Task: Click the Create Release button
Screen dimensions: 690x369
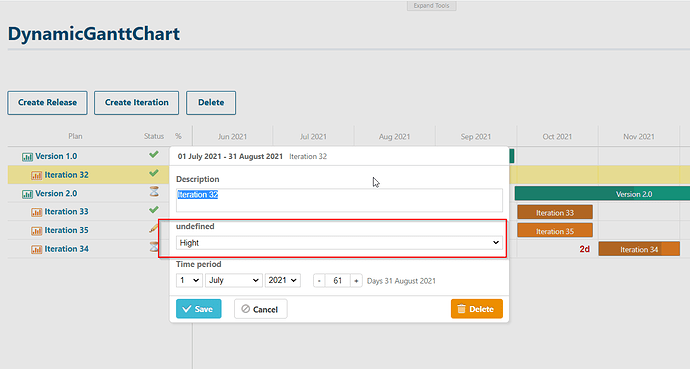Action: (x=47, y=102)
